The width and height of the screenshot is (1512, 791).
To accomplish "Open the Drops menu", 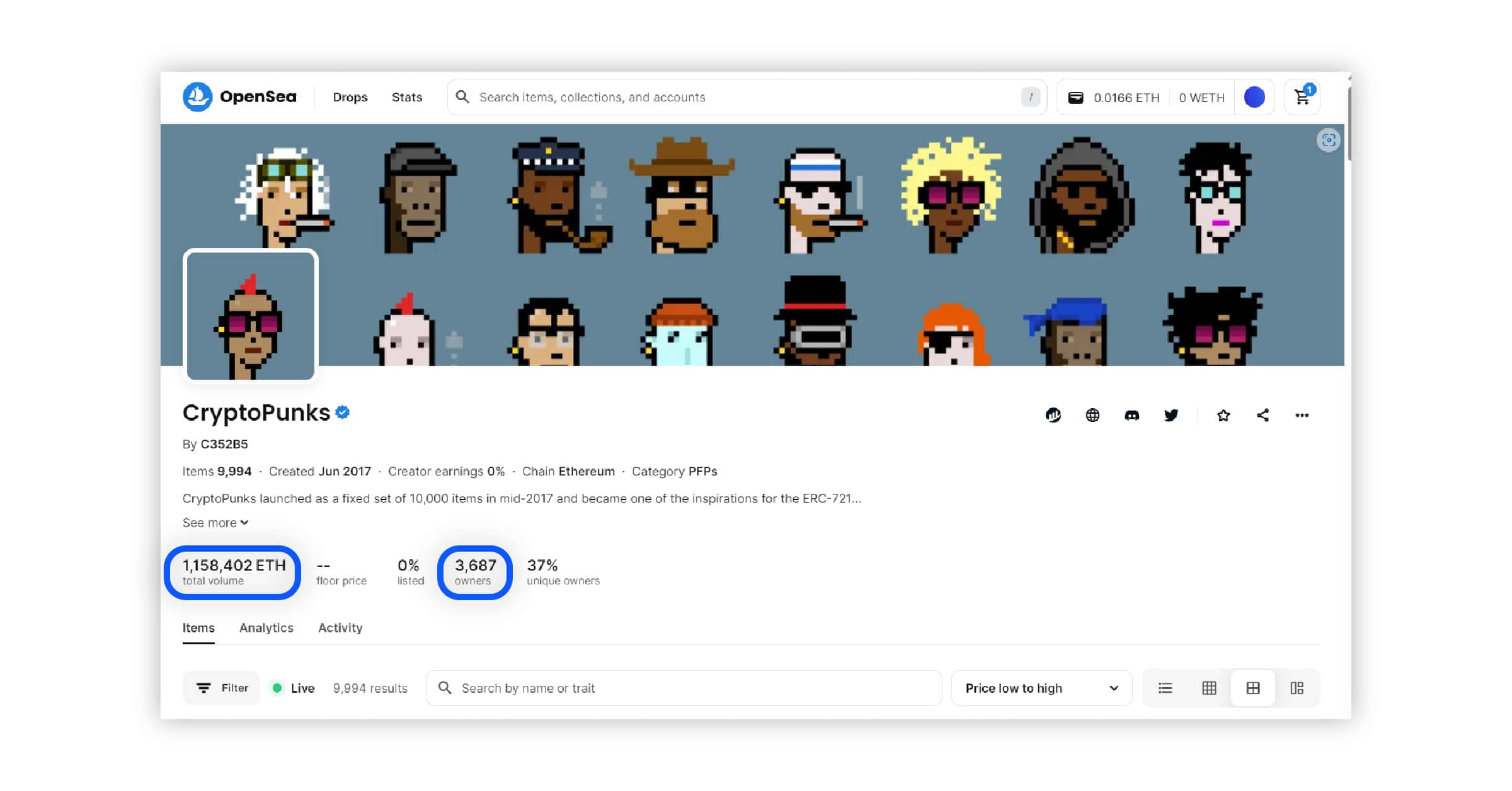I will click(x=350, y=97).
